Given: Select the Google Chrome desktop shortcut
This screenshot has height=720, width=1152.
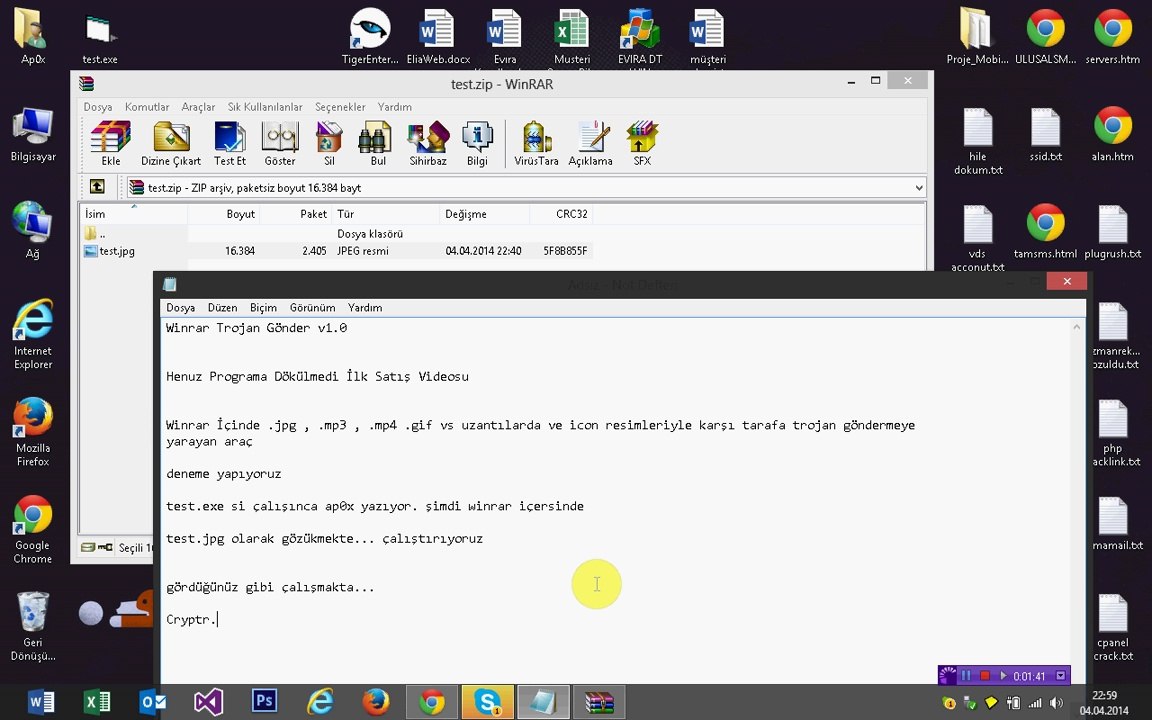Looking at the screenshot, I should coord(32,530).
